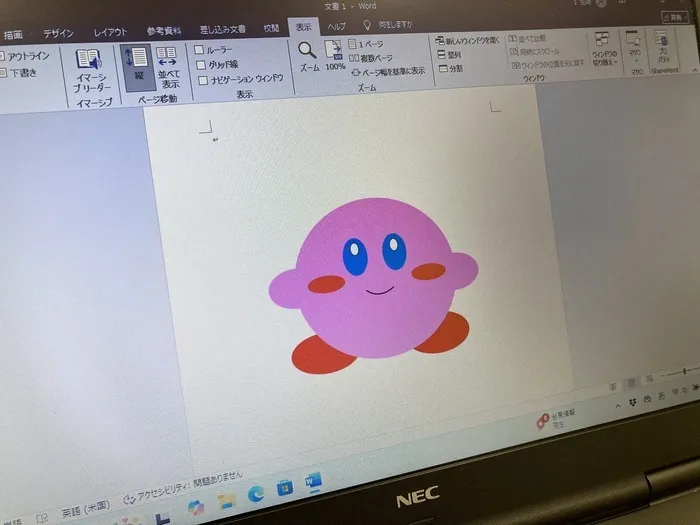The image size is (700, 525).
Task: Select the View (表示) ribbon tab
Action: click(x=304, y=27)
